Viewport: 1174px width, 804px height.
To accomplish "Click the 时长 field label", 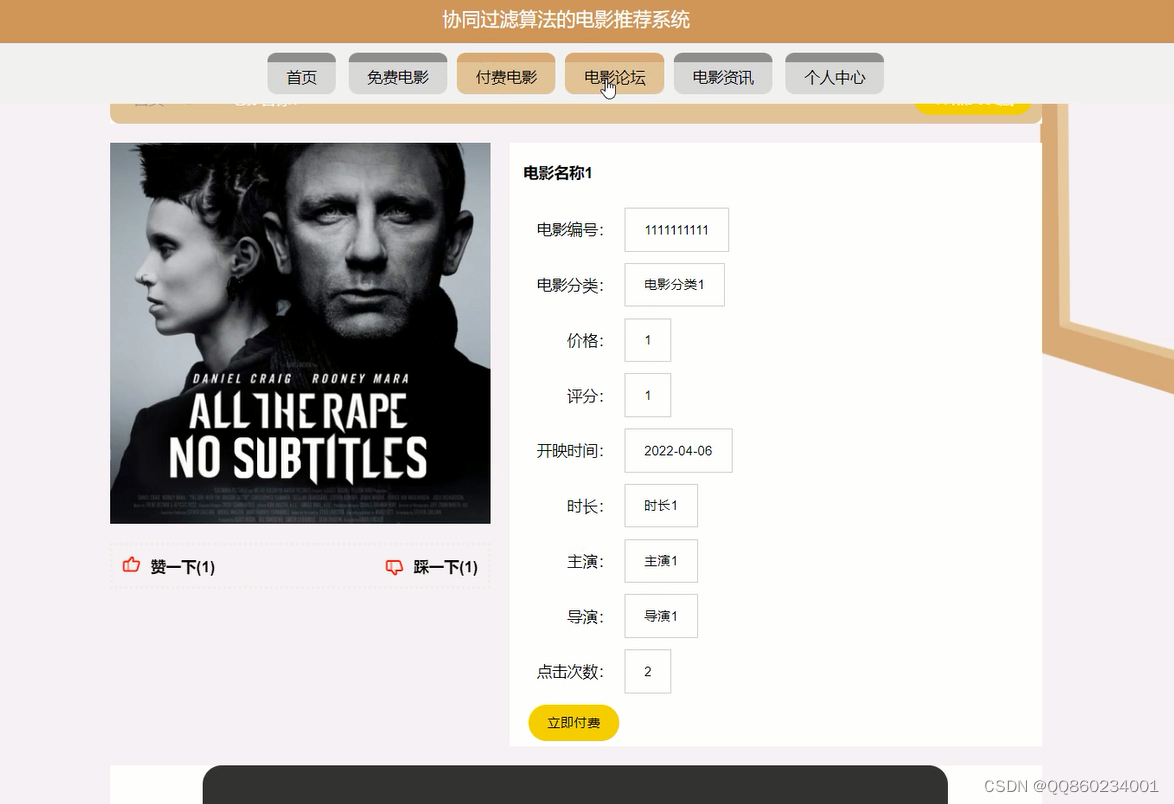I will (x=585, y=506).
